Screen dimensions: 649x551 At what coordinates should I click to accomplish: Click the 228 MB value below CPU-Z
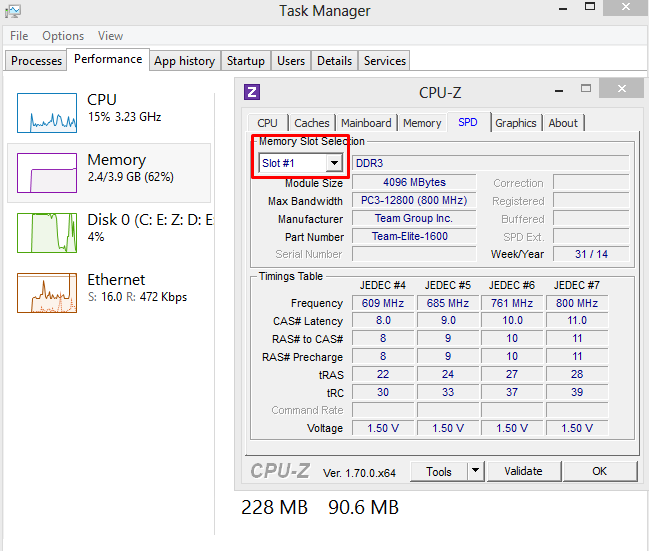coord(274,508)
